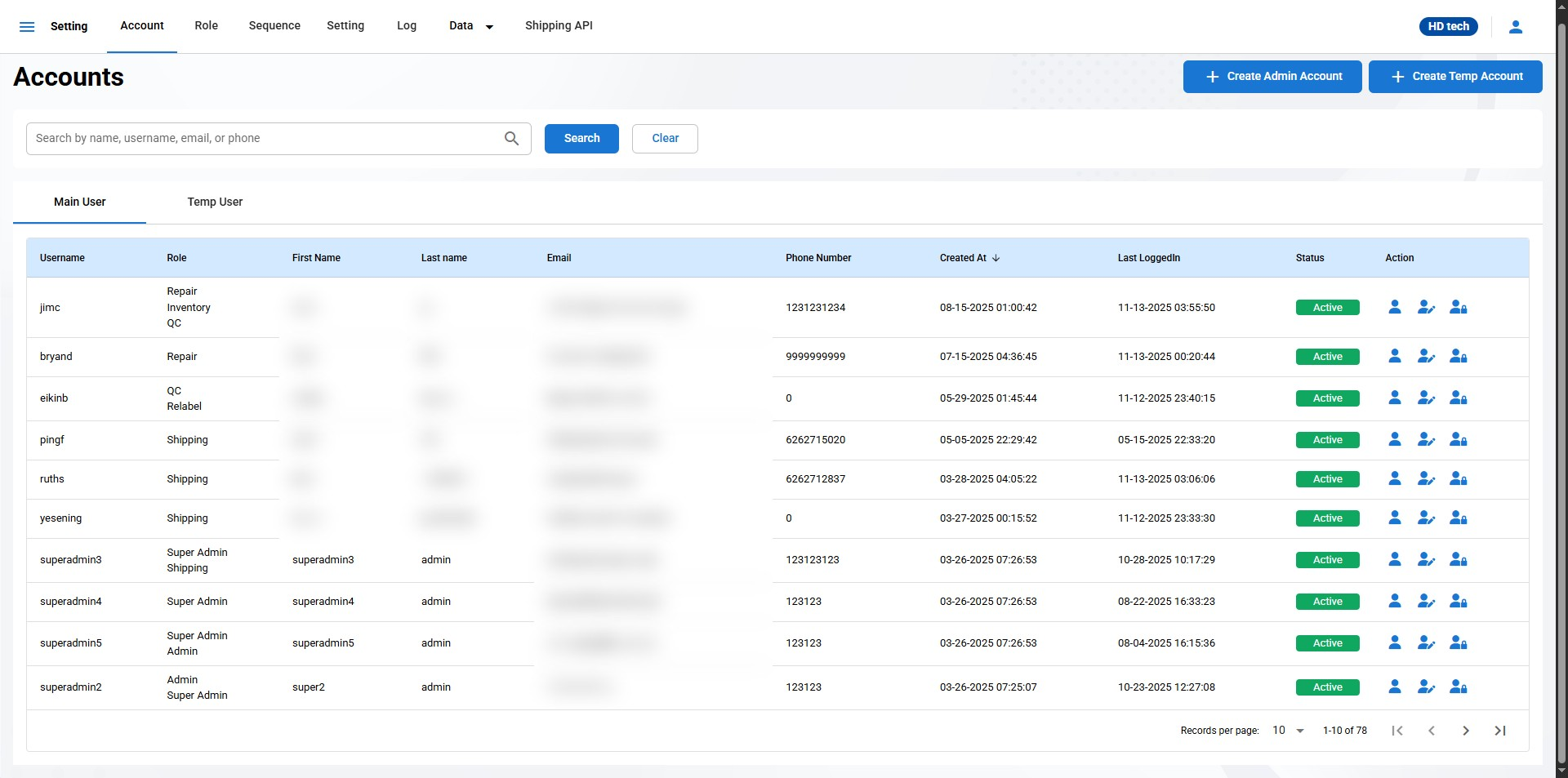Expand the records per page dropdown

click(1288, 731)
